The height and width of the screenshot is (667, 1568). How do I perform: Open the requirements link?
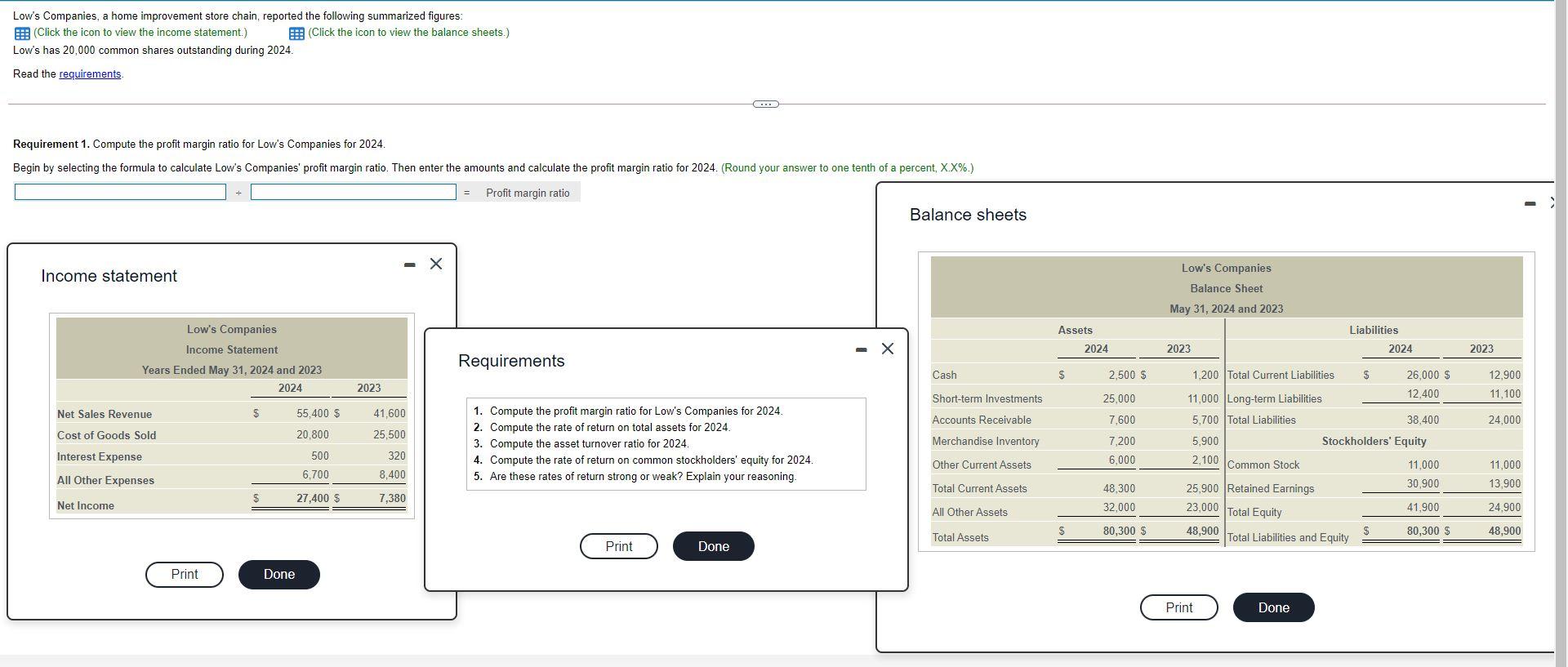pyautogui.click(x=90, y=74)
